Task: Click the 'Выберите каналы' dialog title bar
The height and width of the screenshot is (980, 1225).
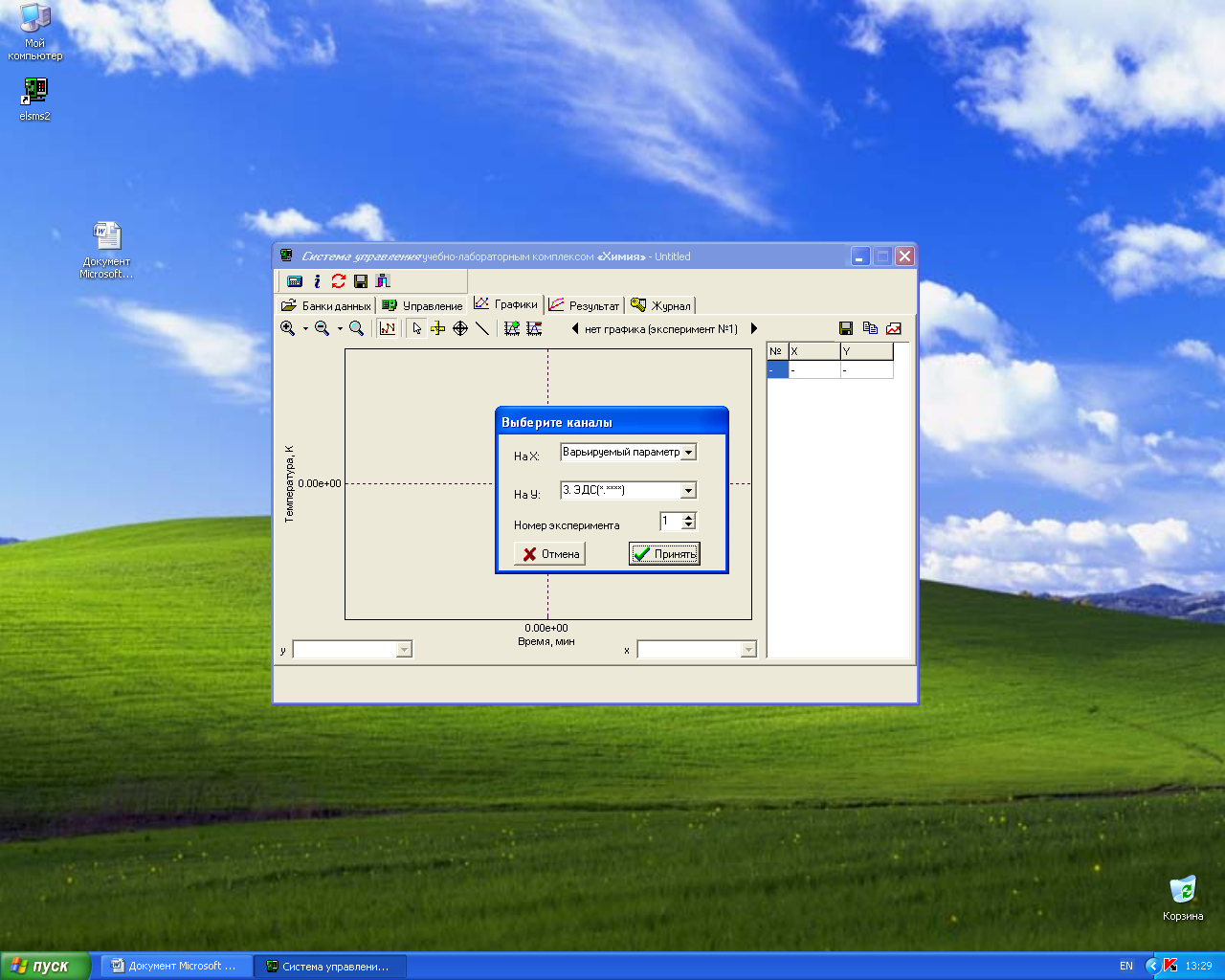Action: 612,422
